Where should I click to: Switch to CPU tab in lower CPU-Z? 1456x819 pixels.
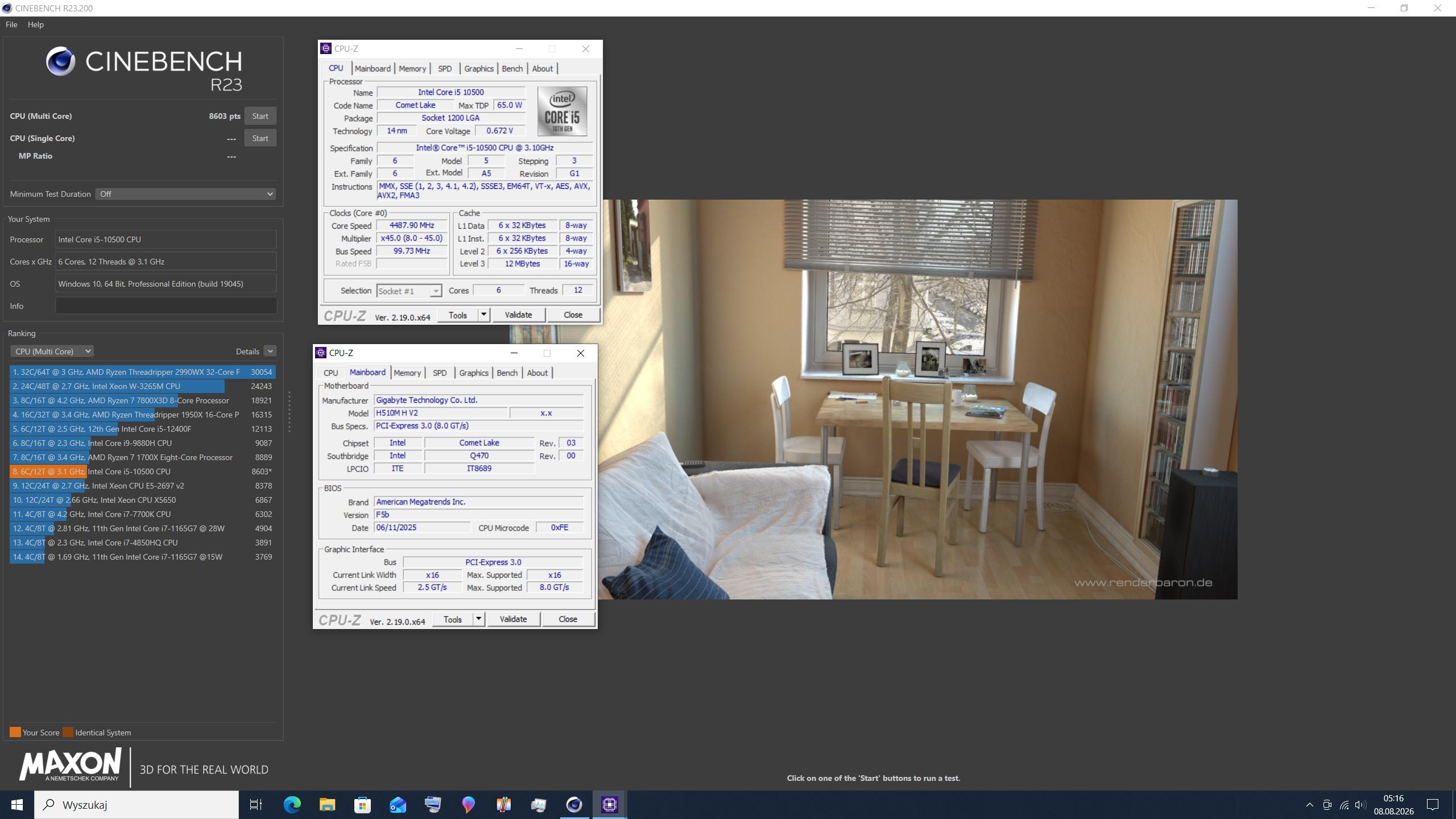click(330, 373)
